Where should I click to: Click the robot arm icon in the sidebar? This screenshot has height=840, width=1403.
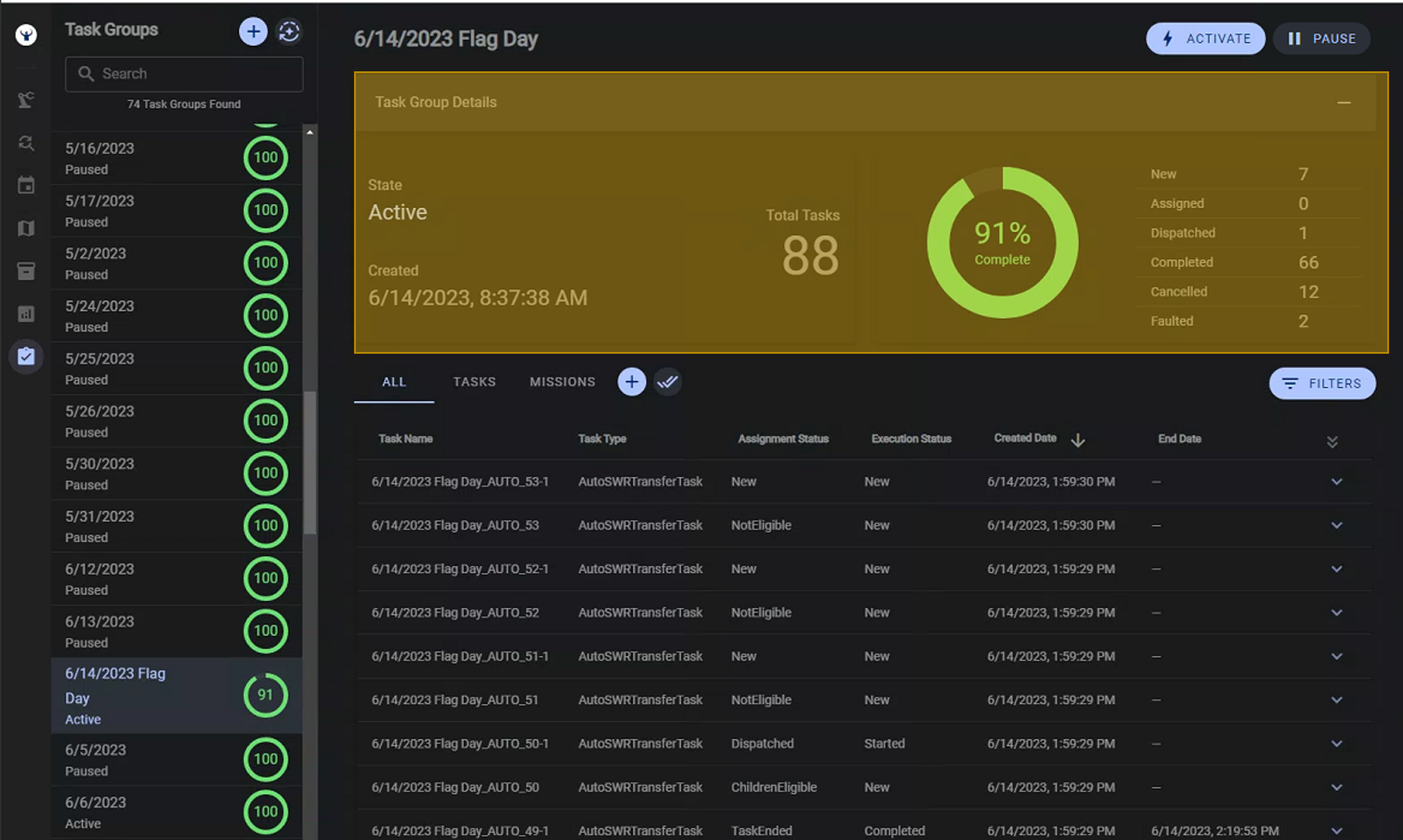tap(26, 100)
